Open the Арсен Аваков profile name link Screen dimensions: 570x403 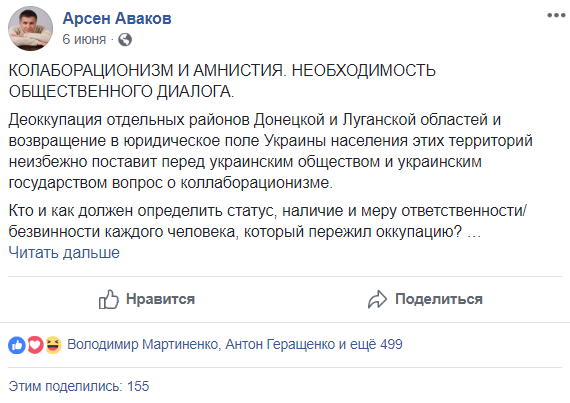click(117, 18)
